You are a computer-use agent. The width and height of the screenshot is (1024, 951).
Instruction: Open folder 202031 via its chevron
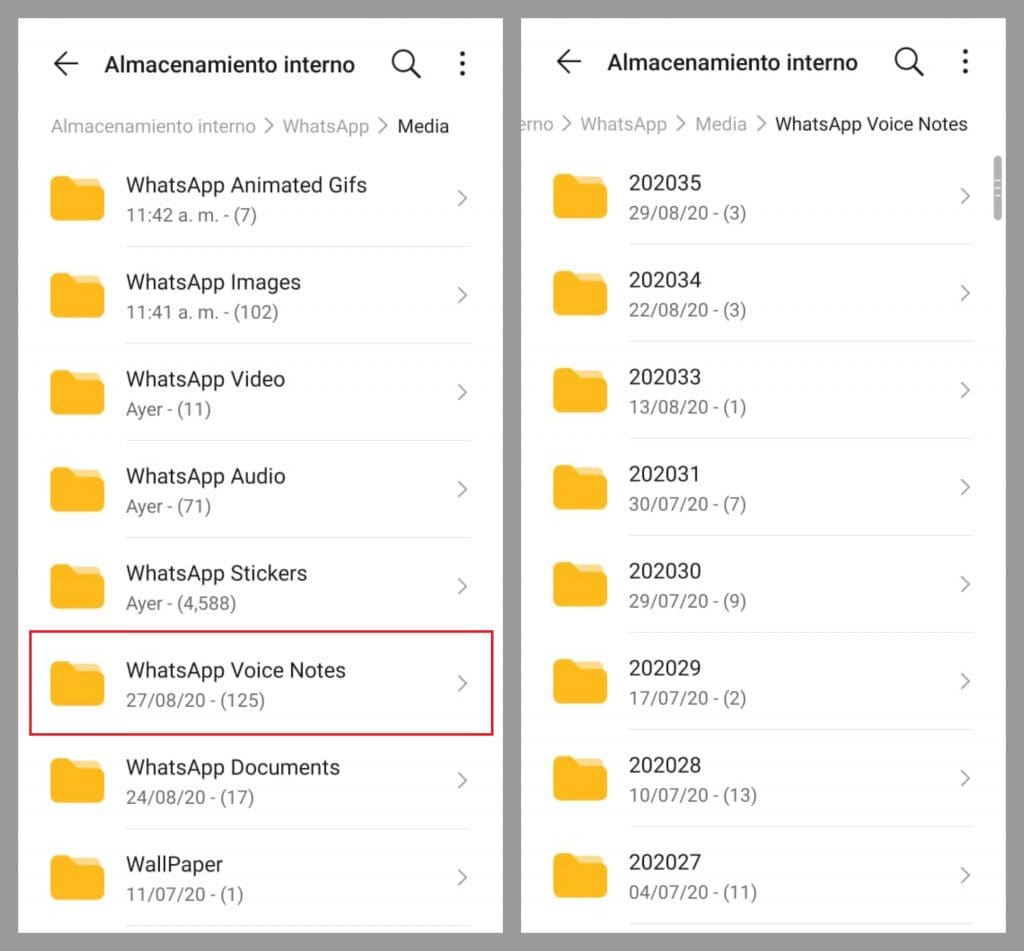coord(965,487)
